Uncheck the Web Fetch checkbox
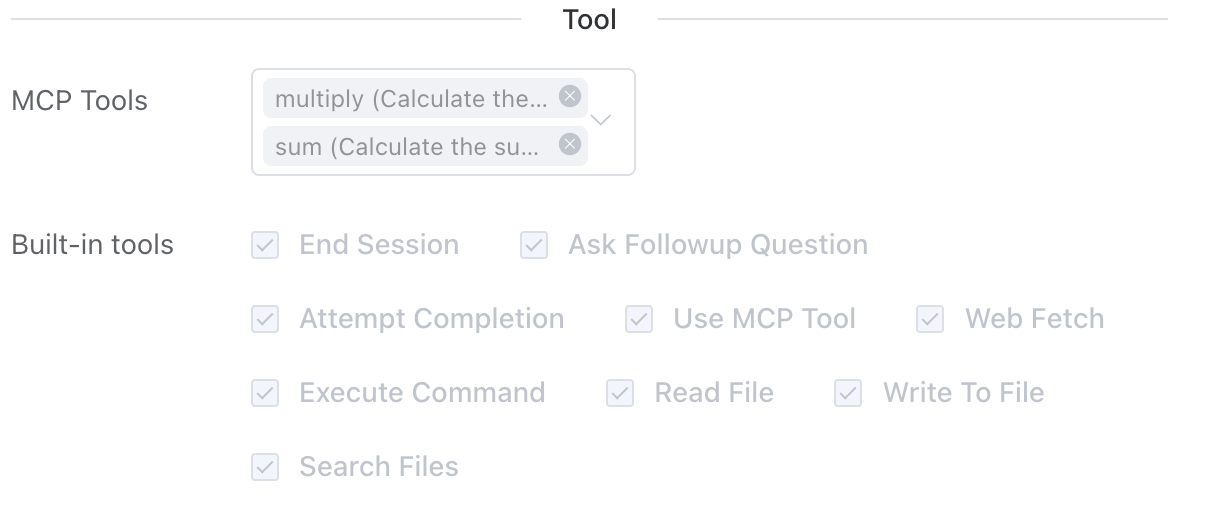 point(930,319)
